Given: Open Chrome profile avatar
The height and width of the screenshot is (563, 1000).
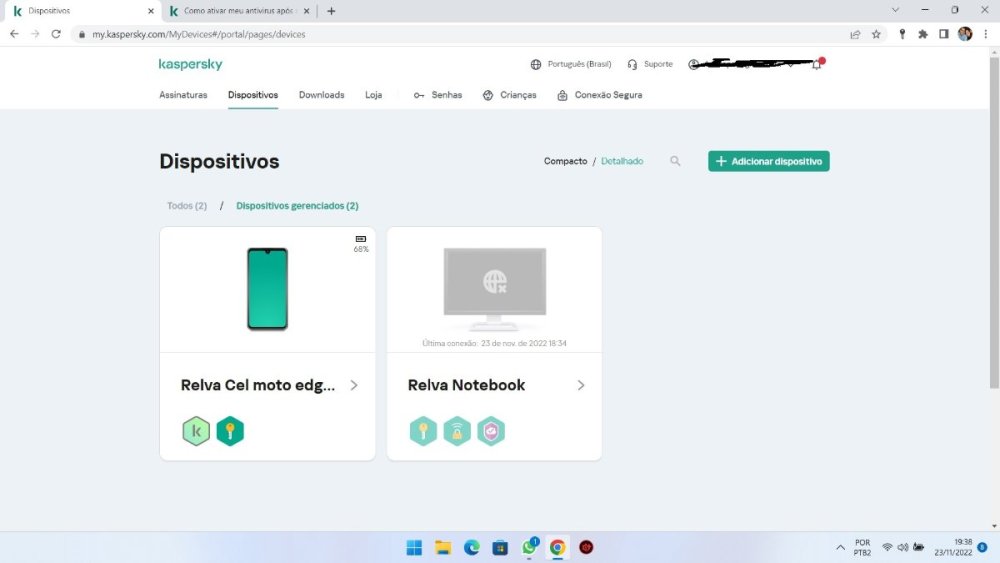Looking at the screenshot, I should 965,34.
